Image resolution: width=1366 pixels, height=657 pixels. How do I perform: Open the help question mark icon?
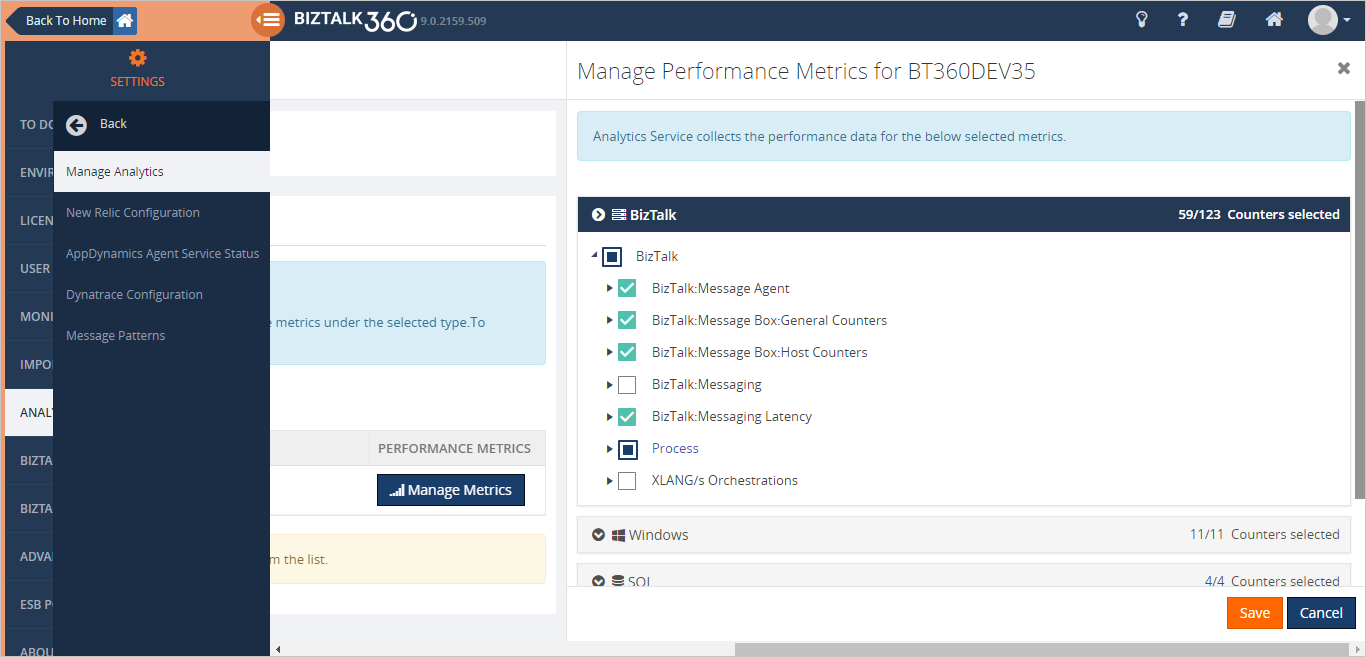(x=1183, y=20)
